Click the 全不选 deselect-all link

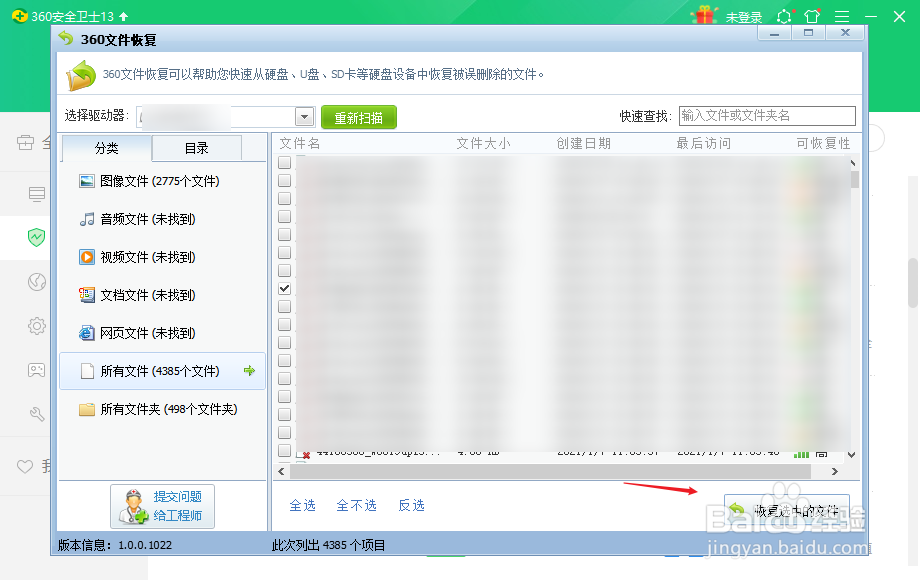(356, 506)
